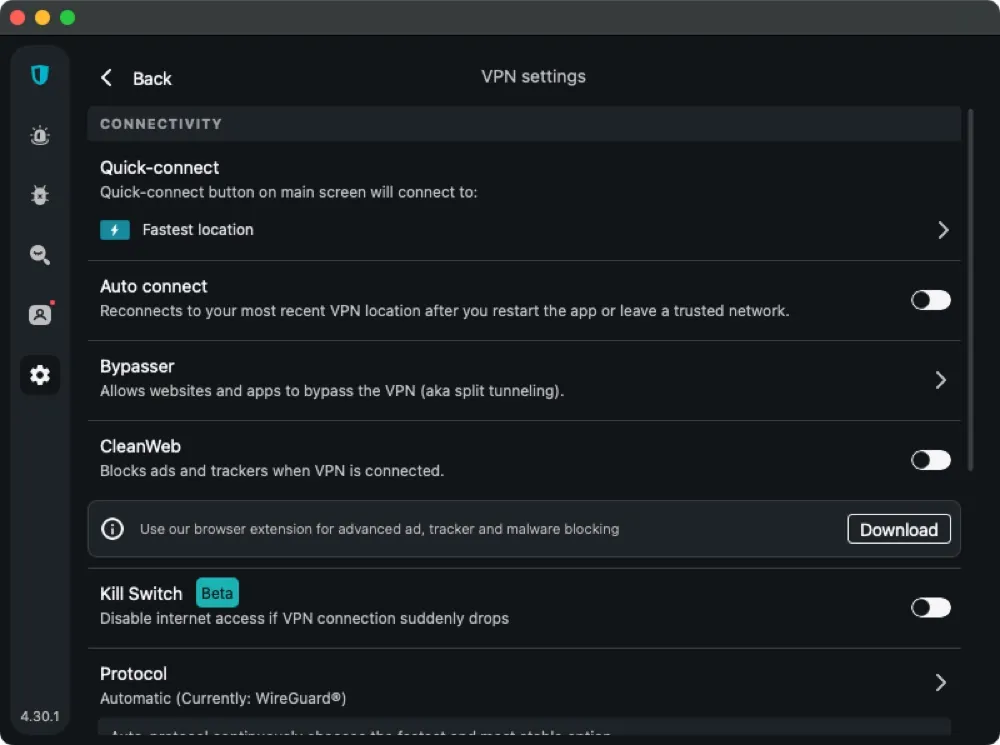Click the Protocol title
Screen dimensions: 1000x745
click(x=133, y=674)
